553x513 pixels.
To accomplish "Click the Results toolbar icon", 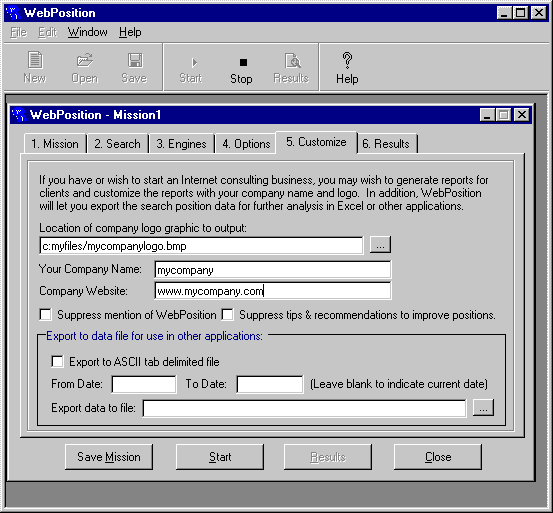I will click(292, 60).
